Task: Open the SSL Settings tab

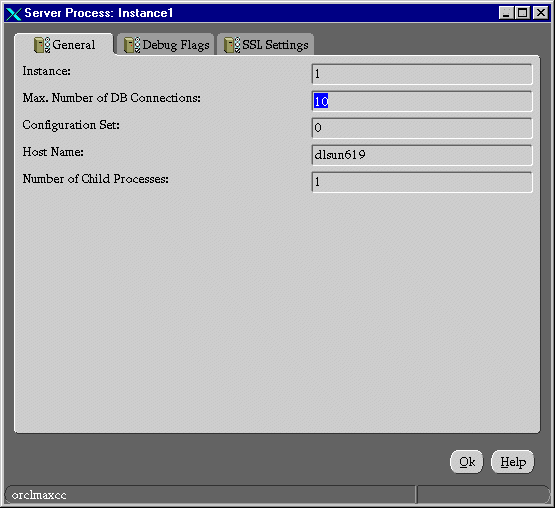Action: (x=266, y=44)
